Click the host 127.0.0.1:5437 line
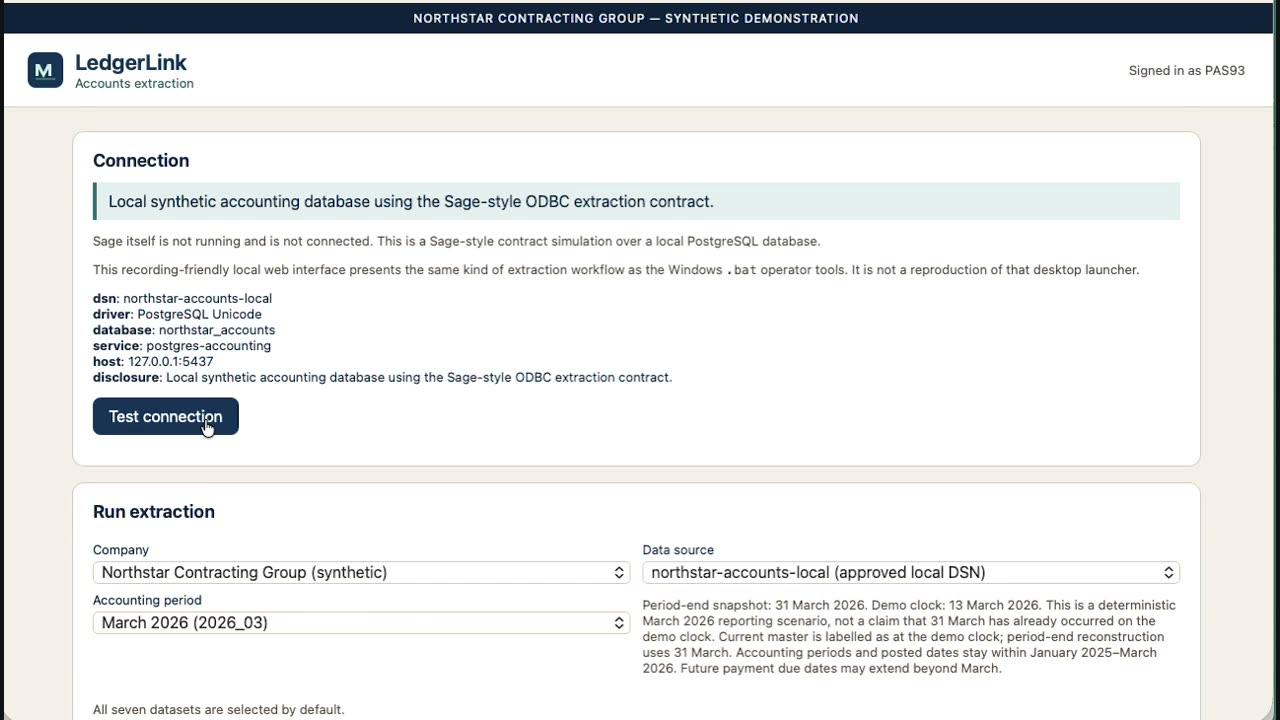Image resolution: width=1280 pixels, height=720 pixels. coord(153,362)
